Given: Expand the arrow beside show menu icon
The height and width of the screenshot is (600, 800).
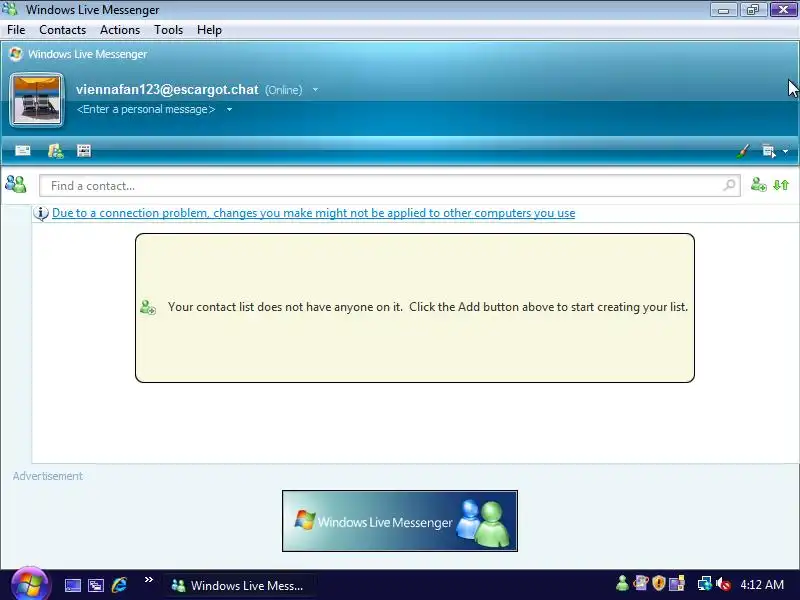Looking at the screenshot, I should (x=785, y=152).
